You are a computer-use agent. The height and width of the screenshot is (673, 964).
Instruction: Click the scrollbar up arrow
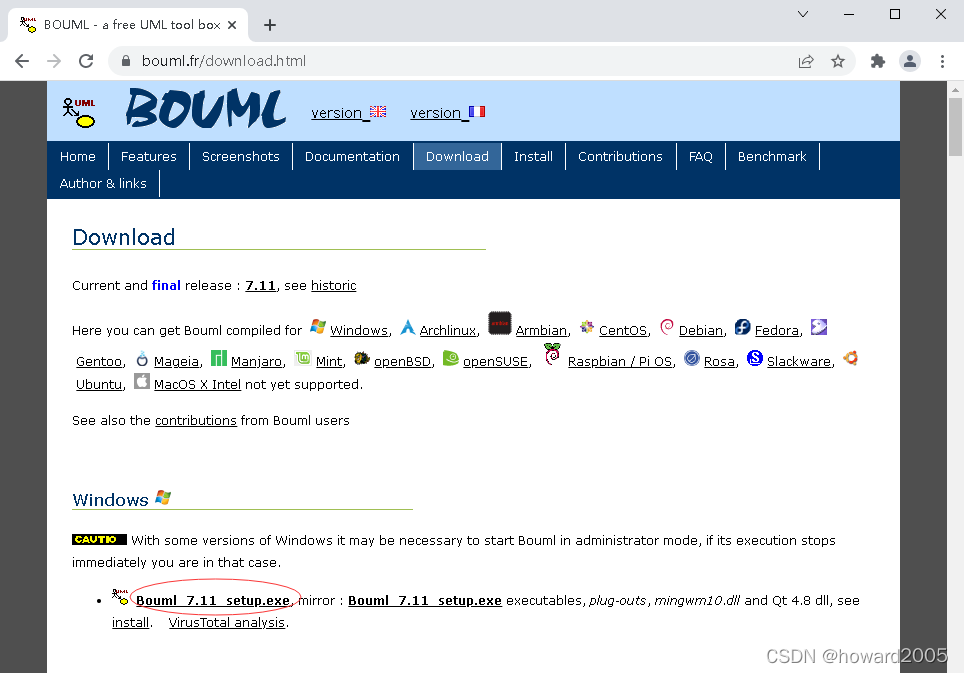click(x=955, y=90)
